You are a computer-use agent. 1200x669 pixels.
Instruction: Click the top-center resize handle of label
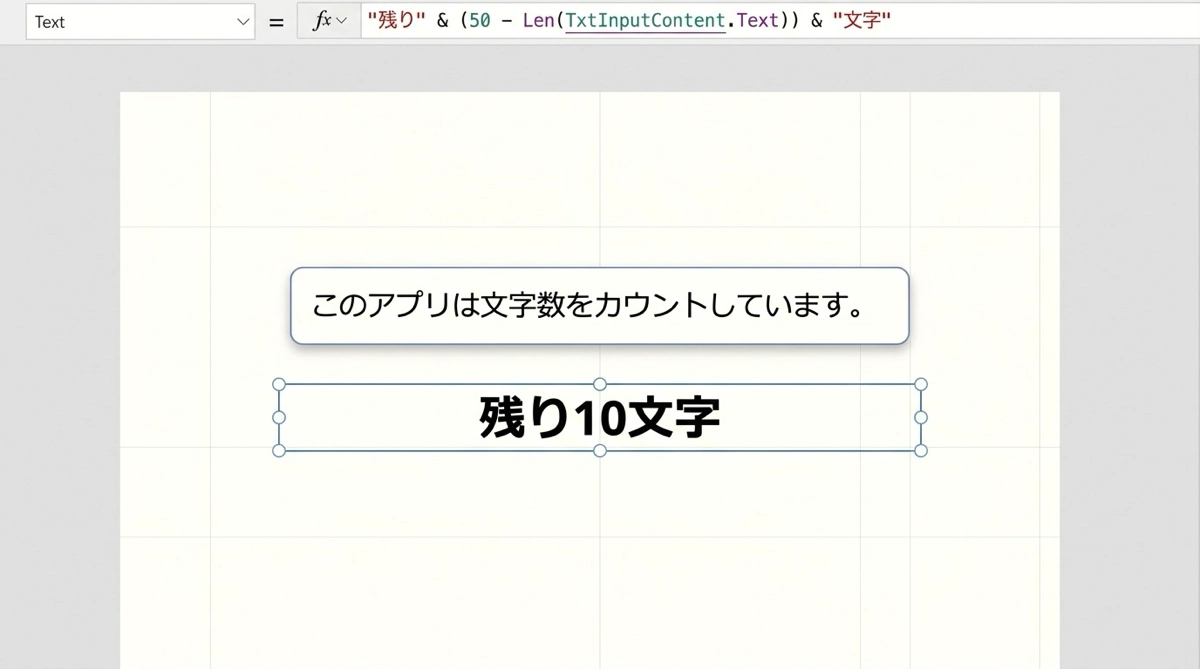point(600,384)
